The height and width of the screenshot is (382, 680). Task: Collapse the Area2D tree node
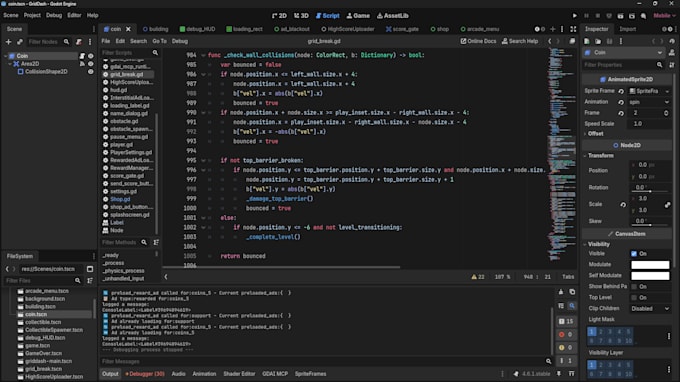click(10, 64)
